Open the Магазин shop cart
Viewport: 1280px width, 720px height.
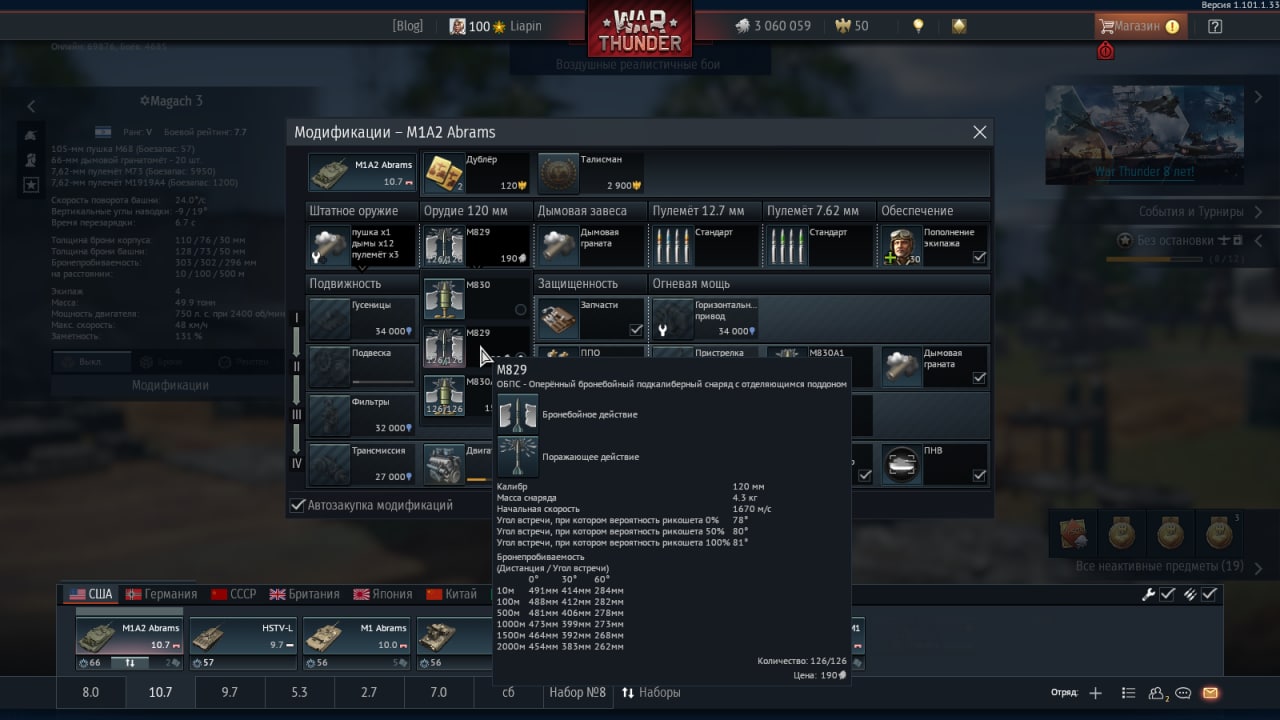(x=1140, y=26)
